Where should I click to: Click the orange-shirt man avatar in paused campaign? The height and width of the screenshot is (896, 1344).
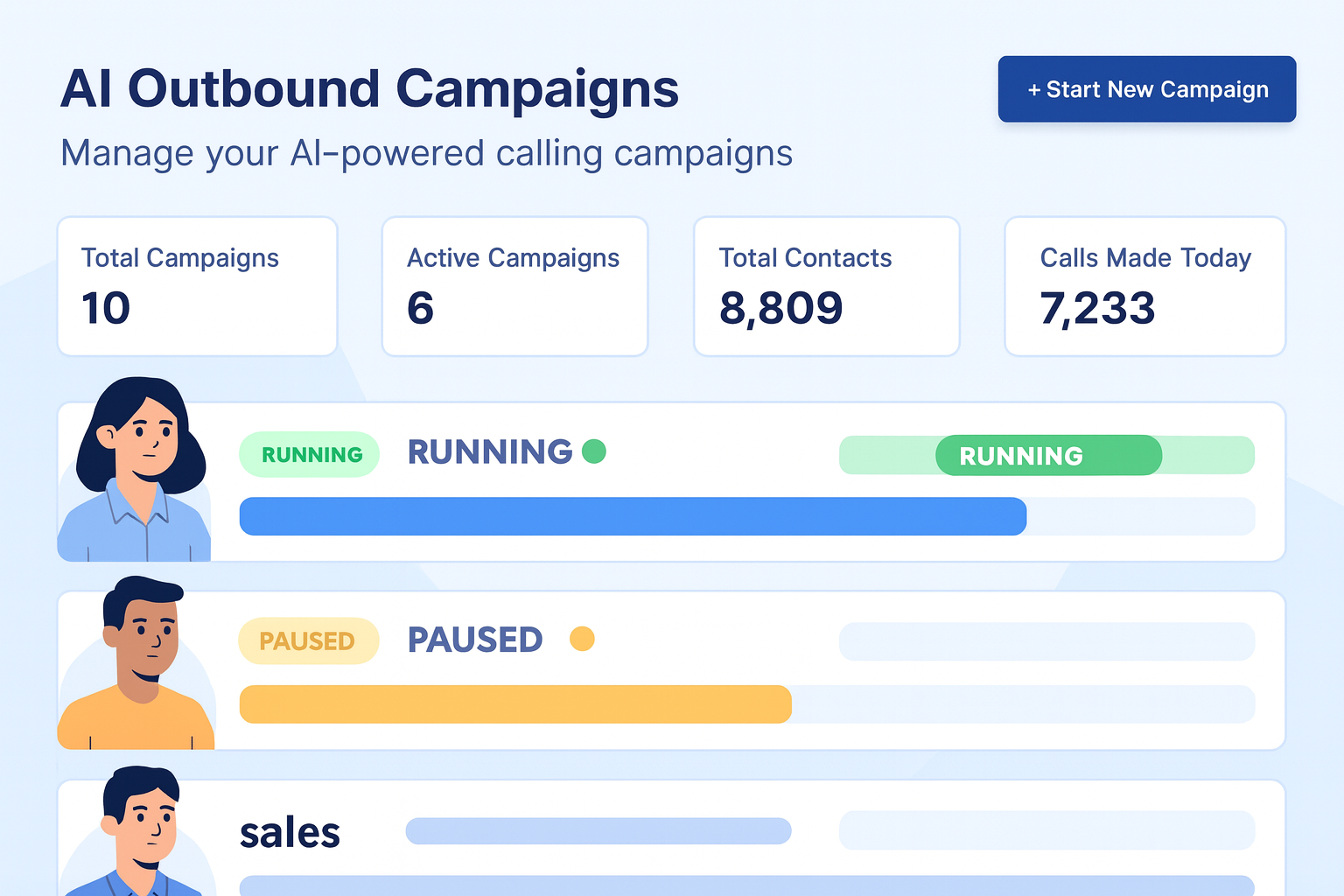point(136,663)
